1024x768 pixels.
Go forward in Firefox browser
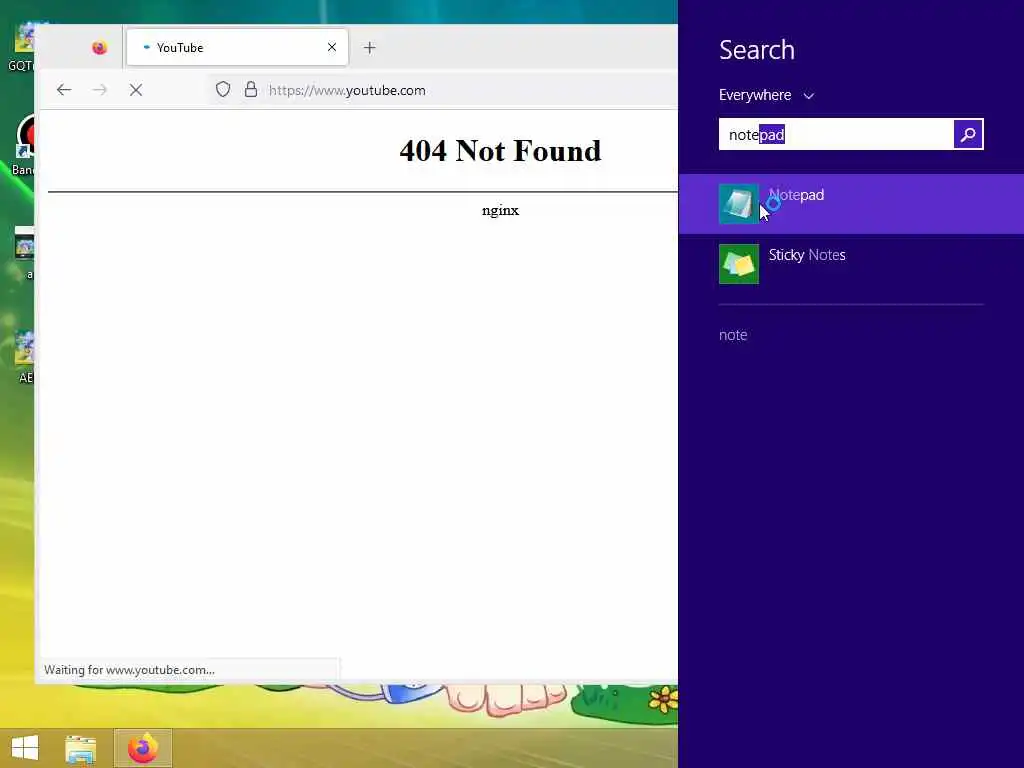100,90
